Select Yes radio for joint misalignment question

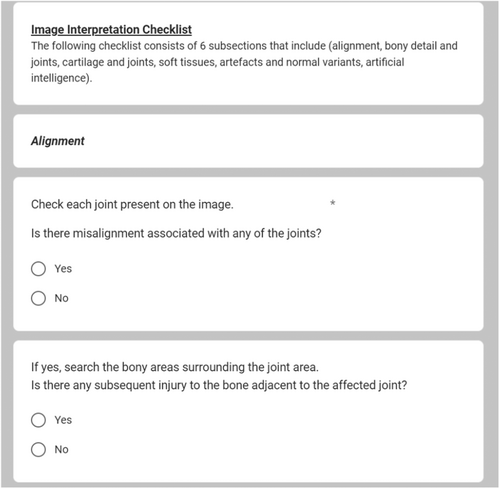point(38,269)
